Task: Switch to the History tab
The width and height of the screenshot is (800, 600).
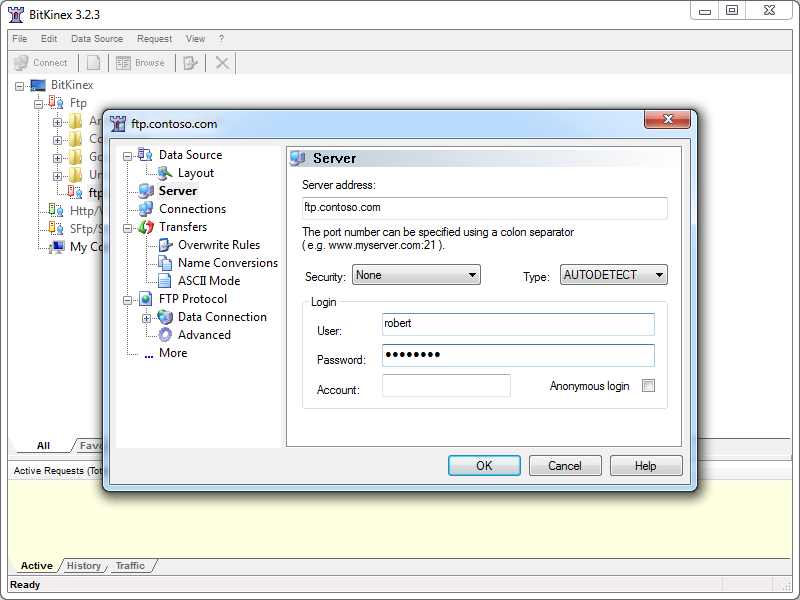Action: click(x=84, y=566)
